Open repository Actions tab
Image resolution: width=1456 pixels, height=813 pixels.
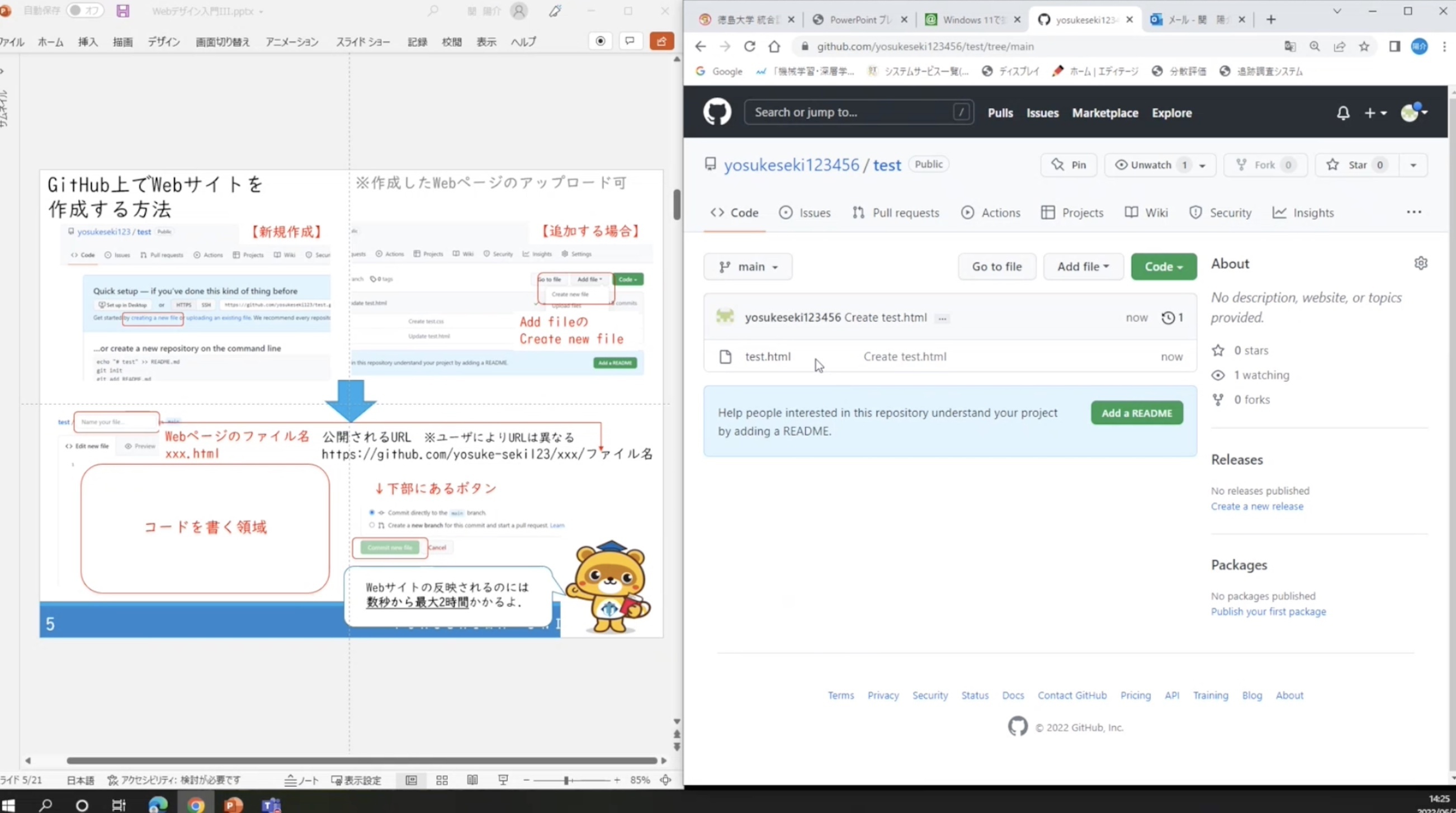[x=991, y=212]
